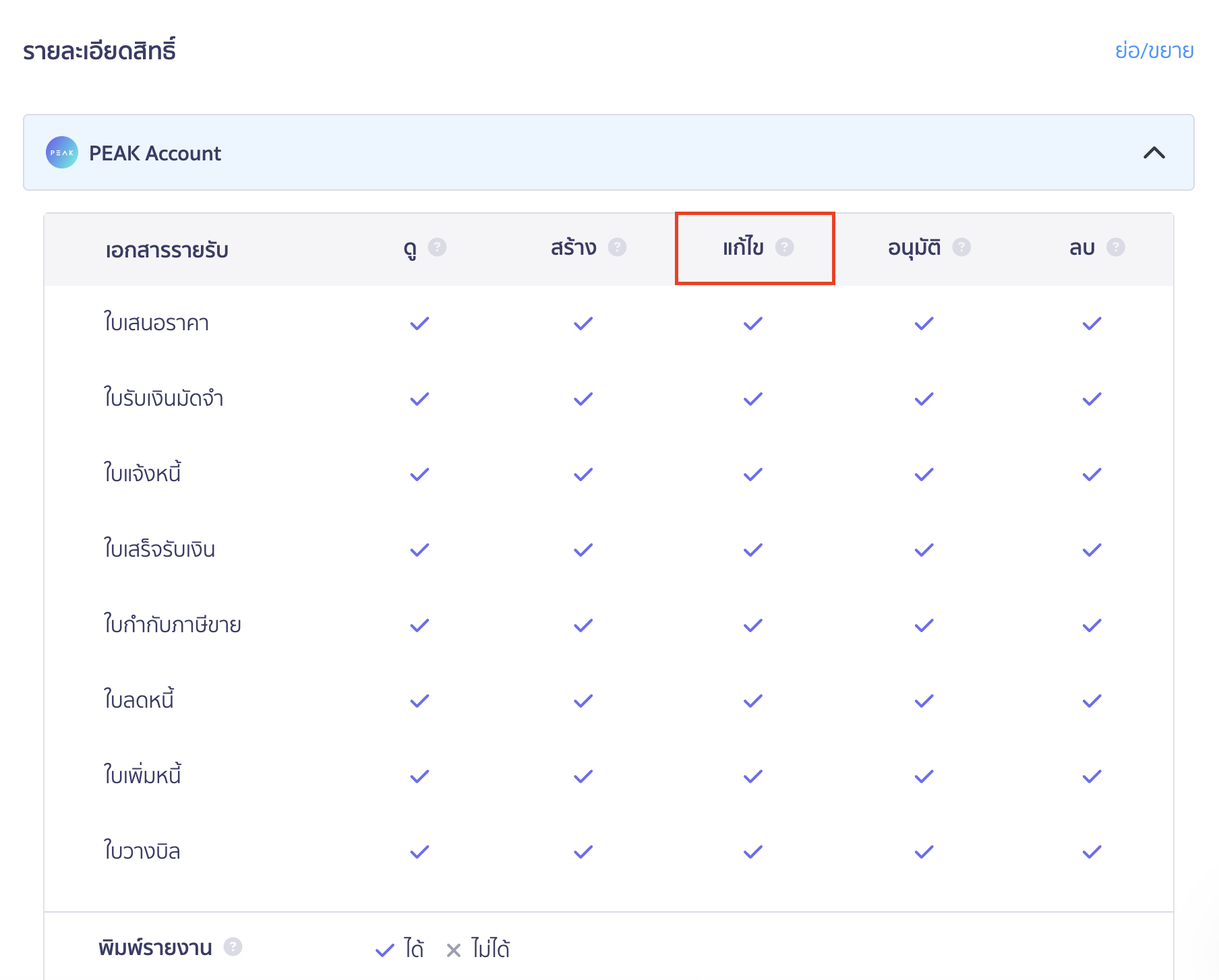Click the ใบเสร็จรับเงิน row label
This screenshot has height=980, width=1219.
[159, 549]
